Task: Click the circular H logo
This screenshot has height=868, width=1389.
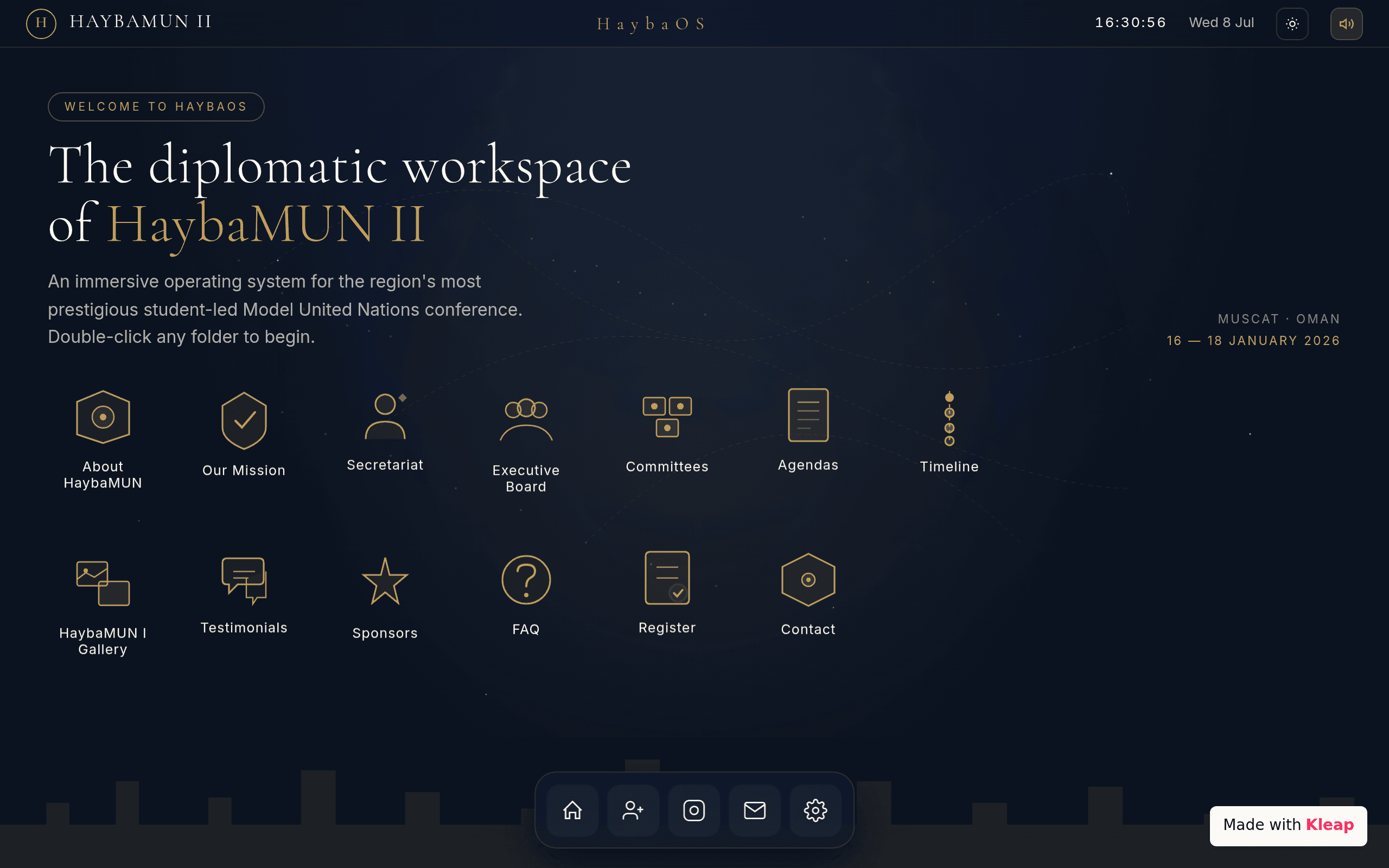Action: (x=41, y=23)
